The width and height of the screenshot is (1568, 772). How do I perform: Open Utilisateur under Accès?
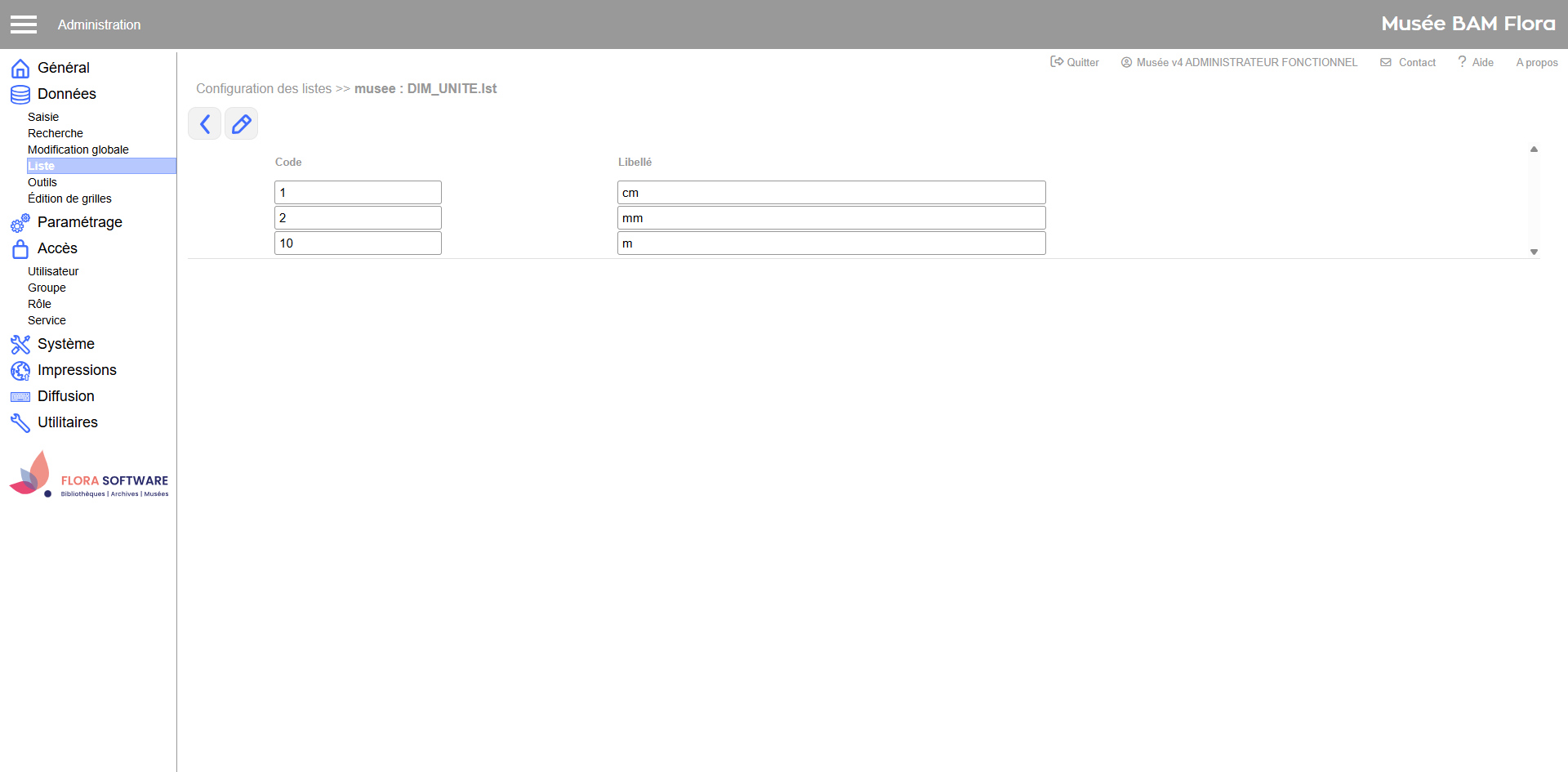coord(53,271)
